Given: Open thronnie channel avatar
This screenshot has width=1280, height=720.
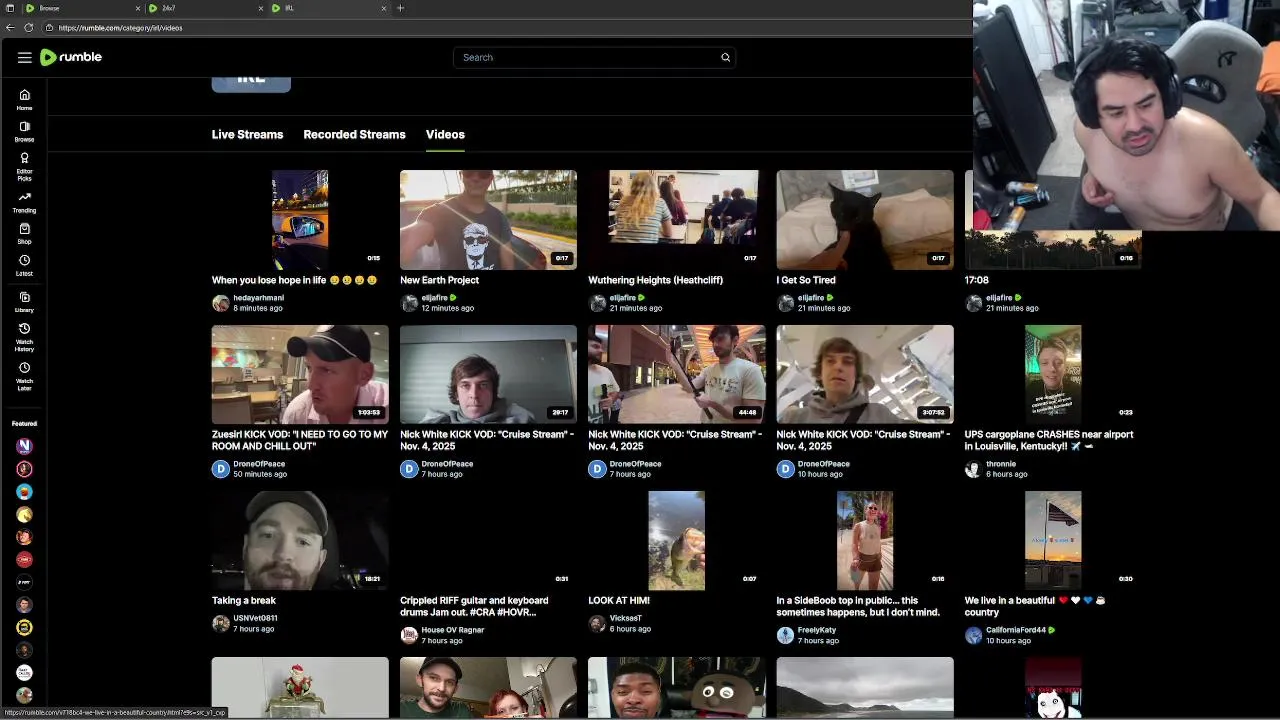Looking at the screenshot, I should (x=973, y=469).
